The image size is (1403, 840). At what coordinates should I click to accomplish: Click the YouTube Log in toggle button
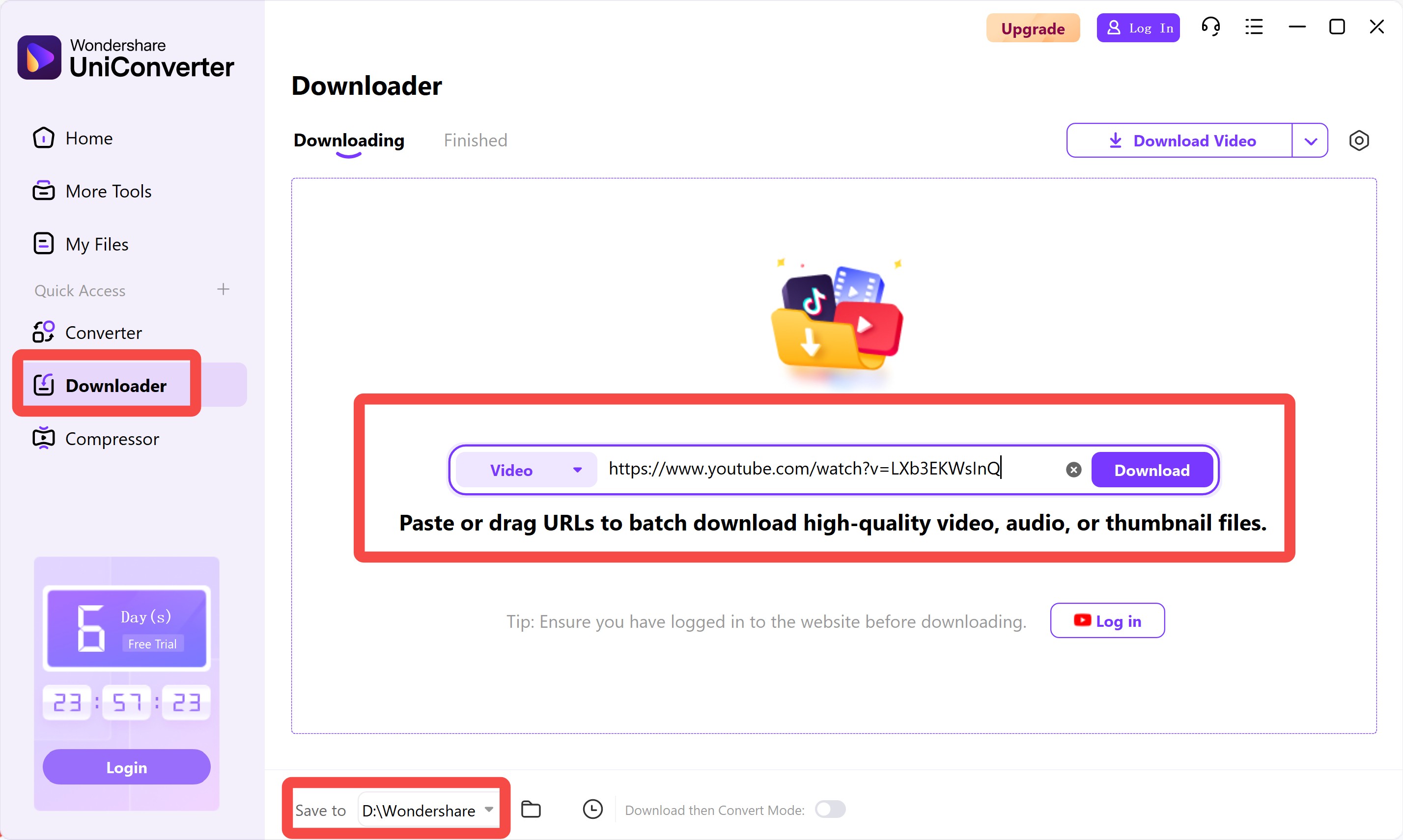pyautogui.click(x=1108, y=620)
